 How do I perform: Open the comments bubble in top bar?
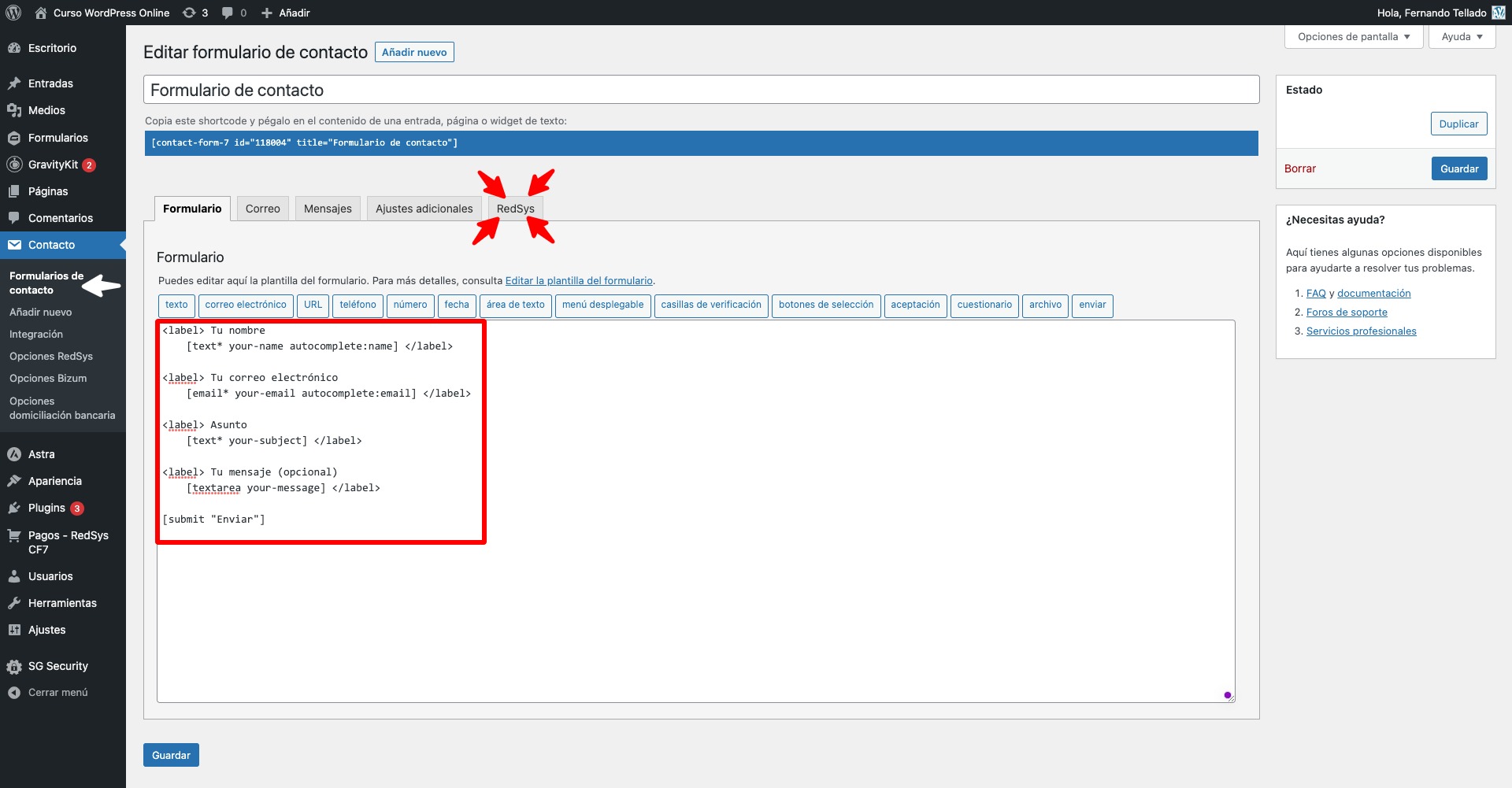[227, 13]
